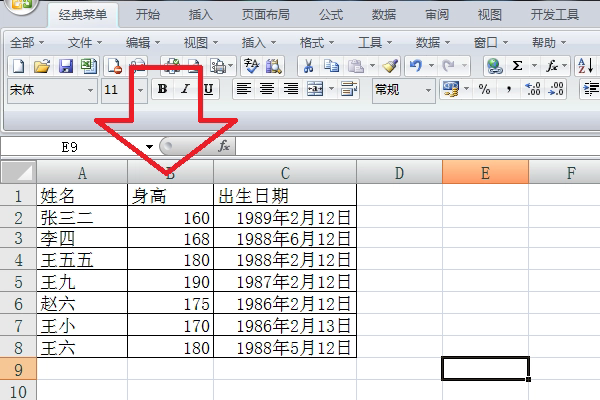Image resolution: width=600 pixels, height=400 pixels.
Task: Toggle bold formatting
Action: (162, 90)
